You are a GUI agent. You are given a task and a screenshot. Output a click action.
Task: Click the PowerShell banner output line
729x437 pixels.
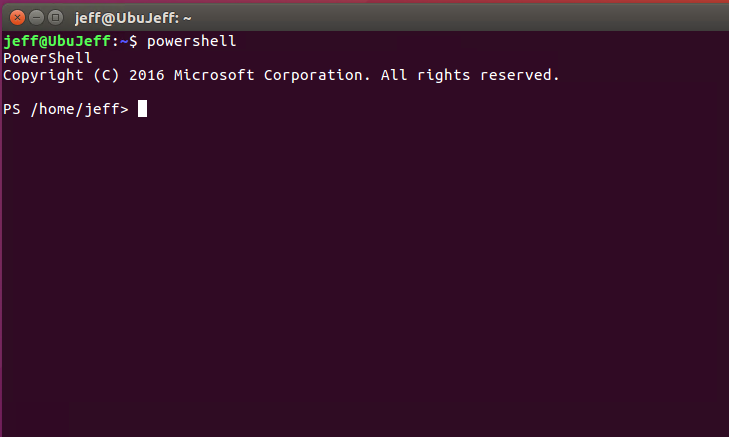[47, 58]
